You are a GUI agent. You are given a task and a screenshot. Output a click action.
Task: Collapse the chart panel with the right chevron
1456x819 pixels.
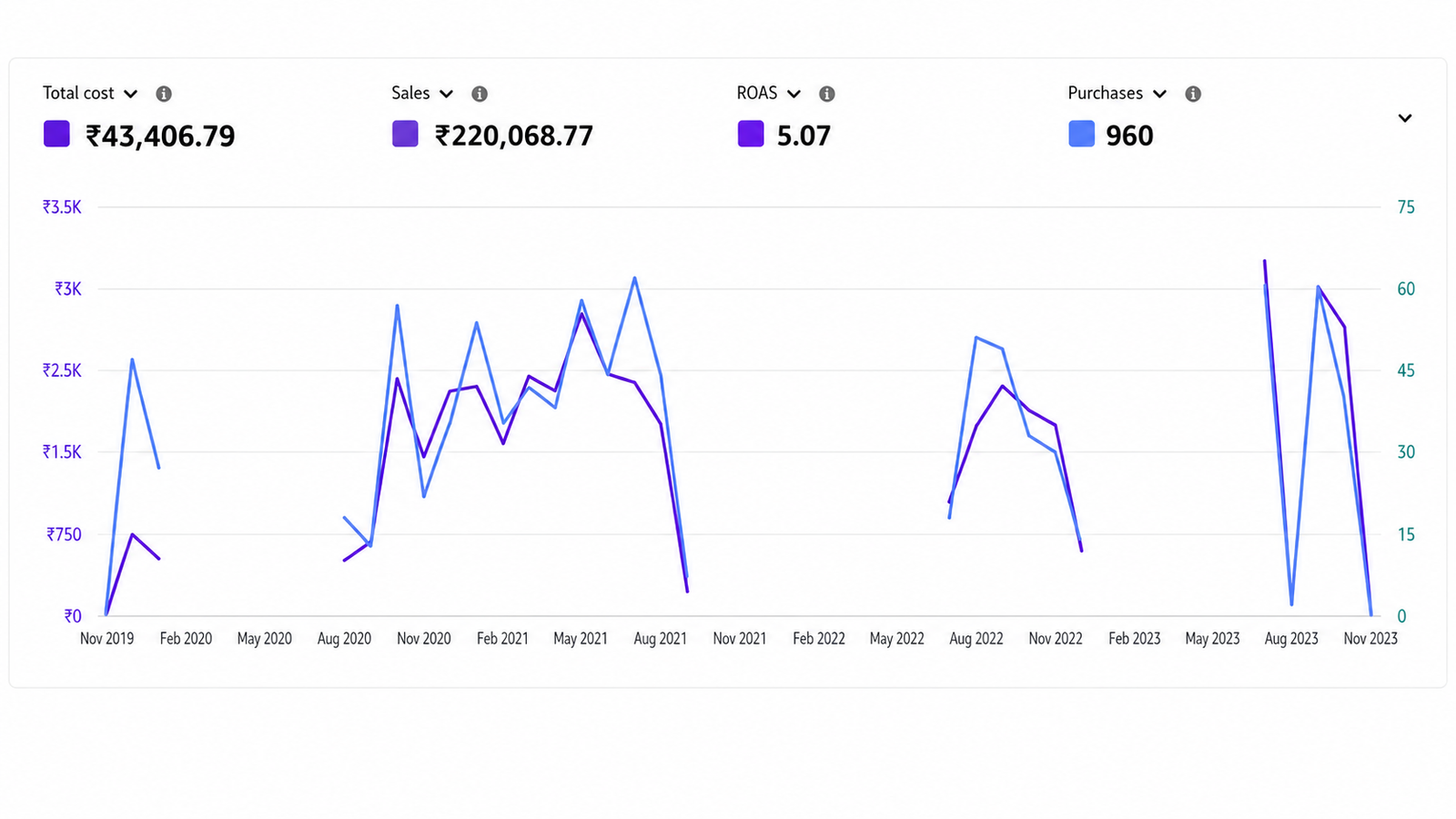[x=1405, y=118]
